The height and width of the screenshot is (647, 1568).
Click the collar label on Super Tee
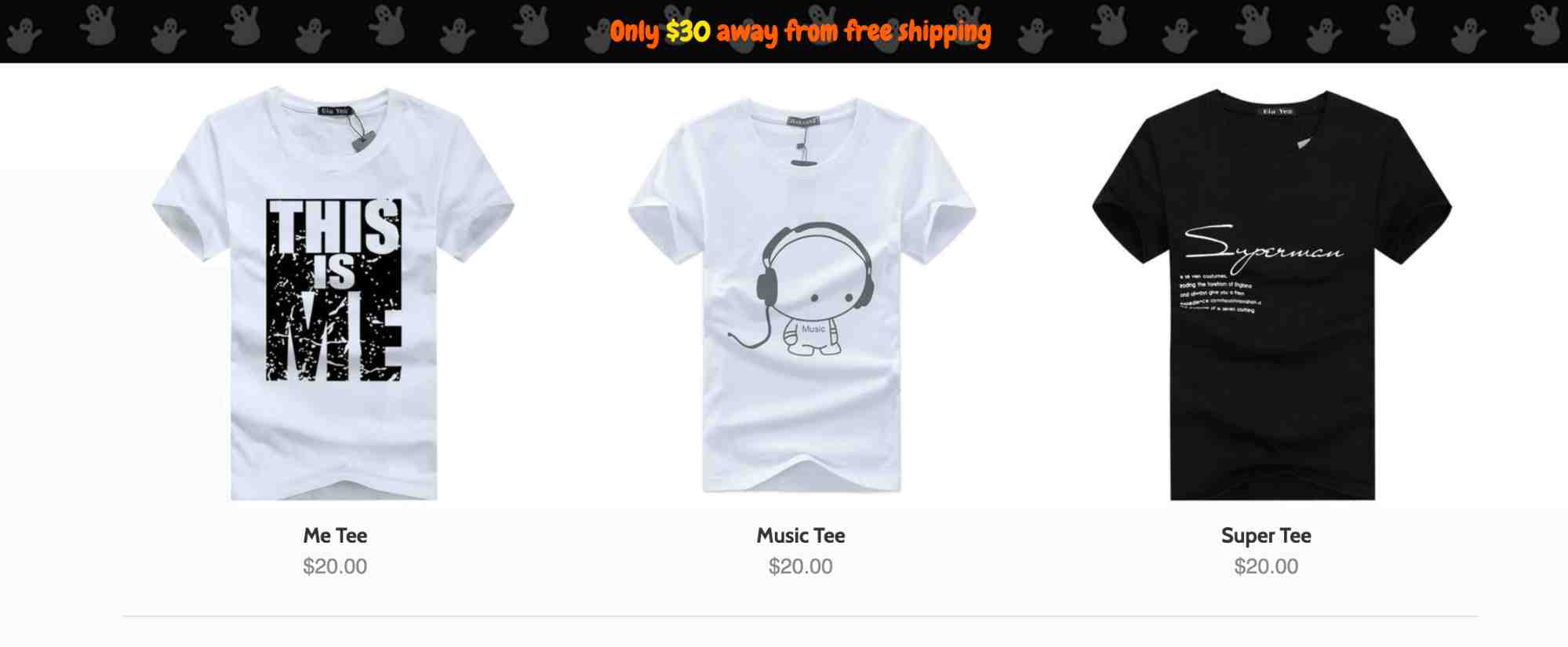(x=1278, y=111)
